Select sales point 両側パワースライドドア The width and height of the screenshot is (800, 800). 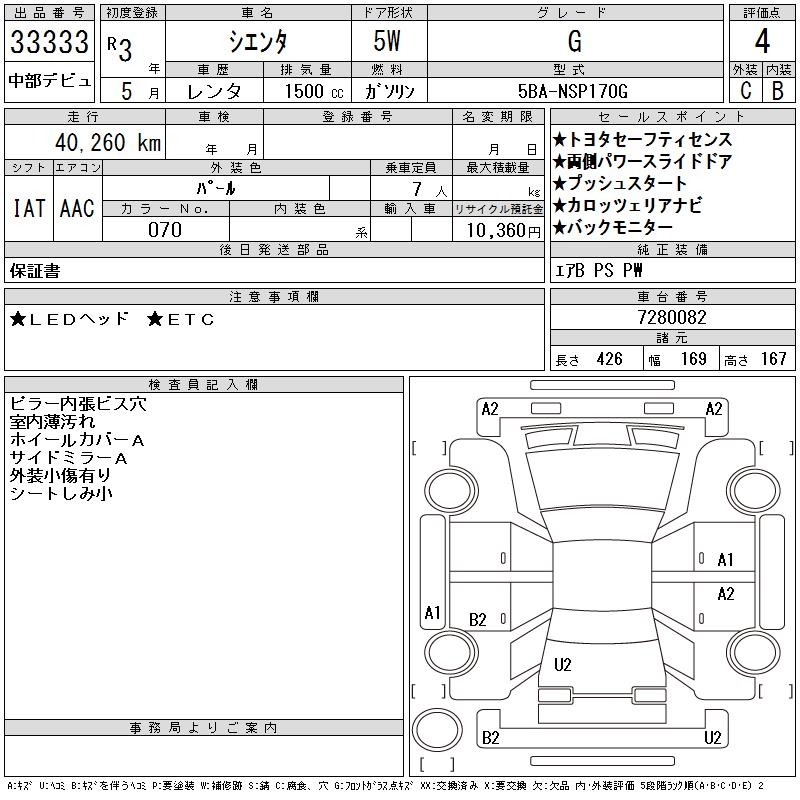642,161
